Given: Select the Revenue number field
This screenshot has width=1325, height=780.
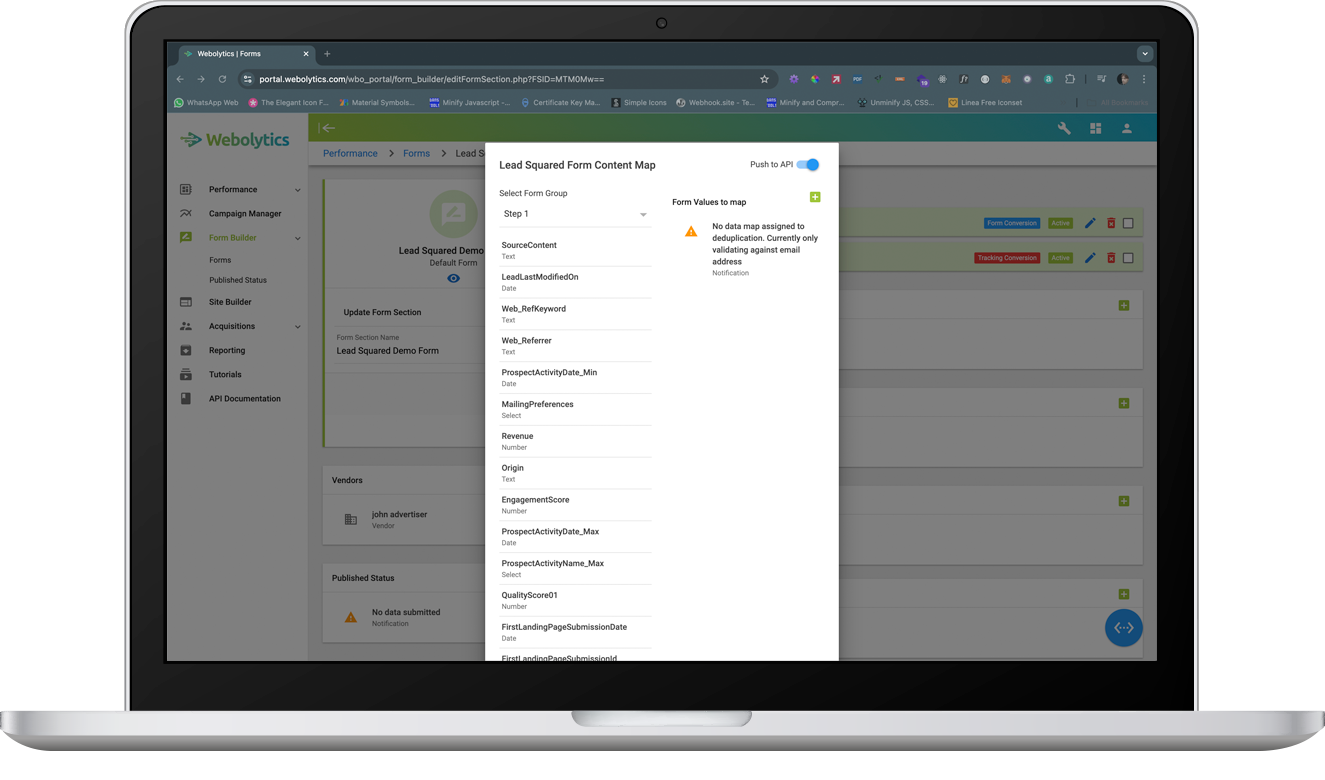Looking at the screenshot, I should pyautogui.click(x=575, y=441).
